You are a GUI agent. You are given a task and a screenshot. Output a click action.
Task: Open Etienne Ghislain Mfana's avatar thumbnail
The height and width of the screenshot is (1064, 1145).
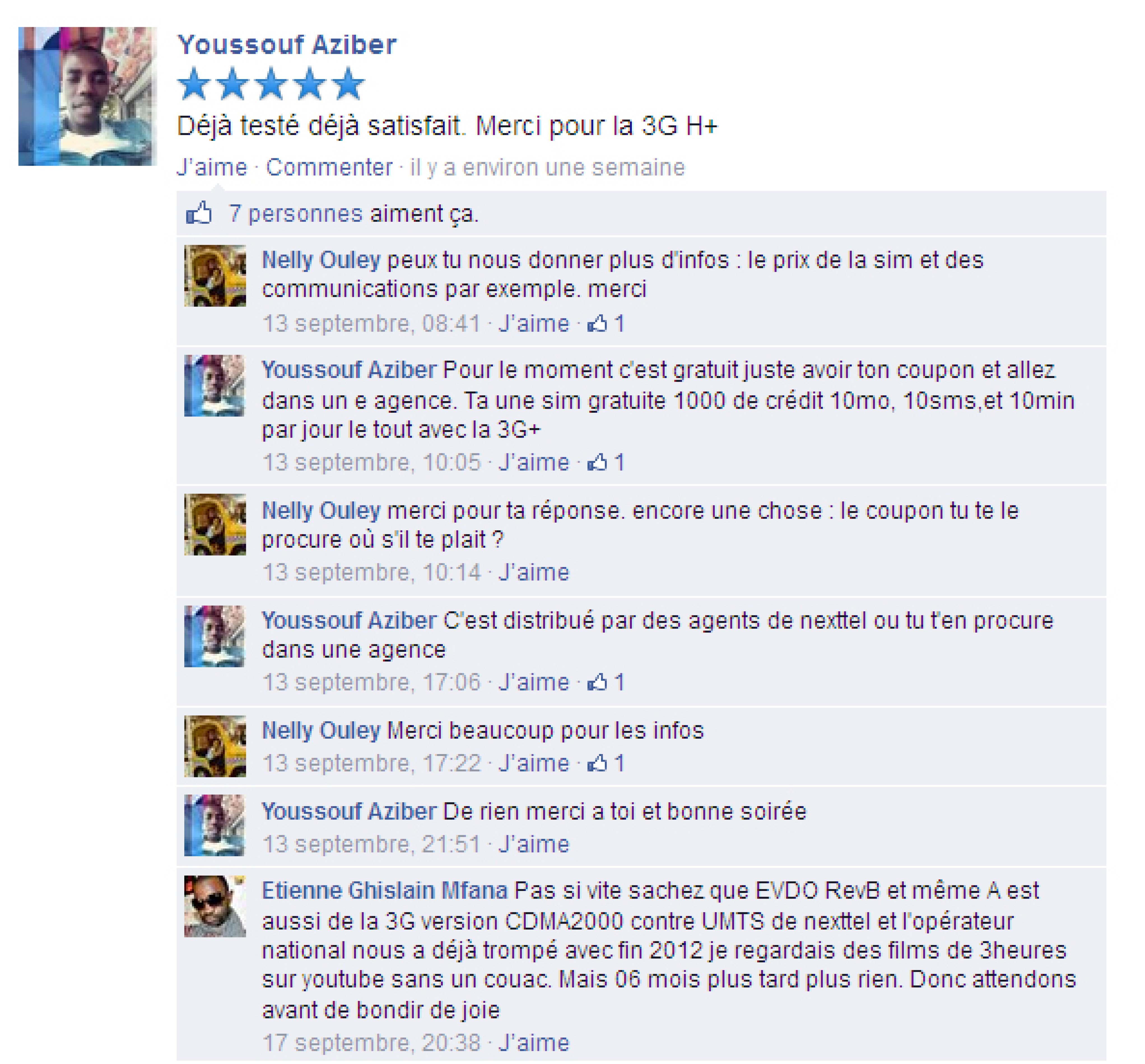point(215,907)
